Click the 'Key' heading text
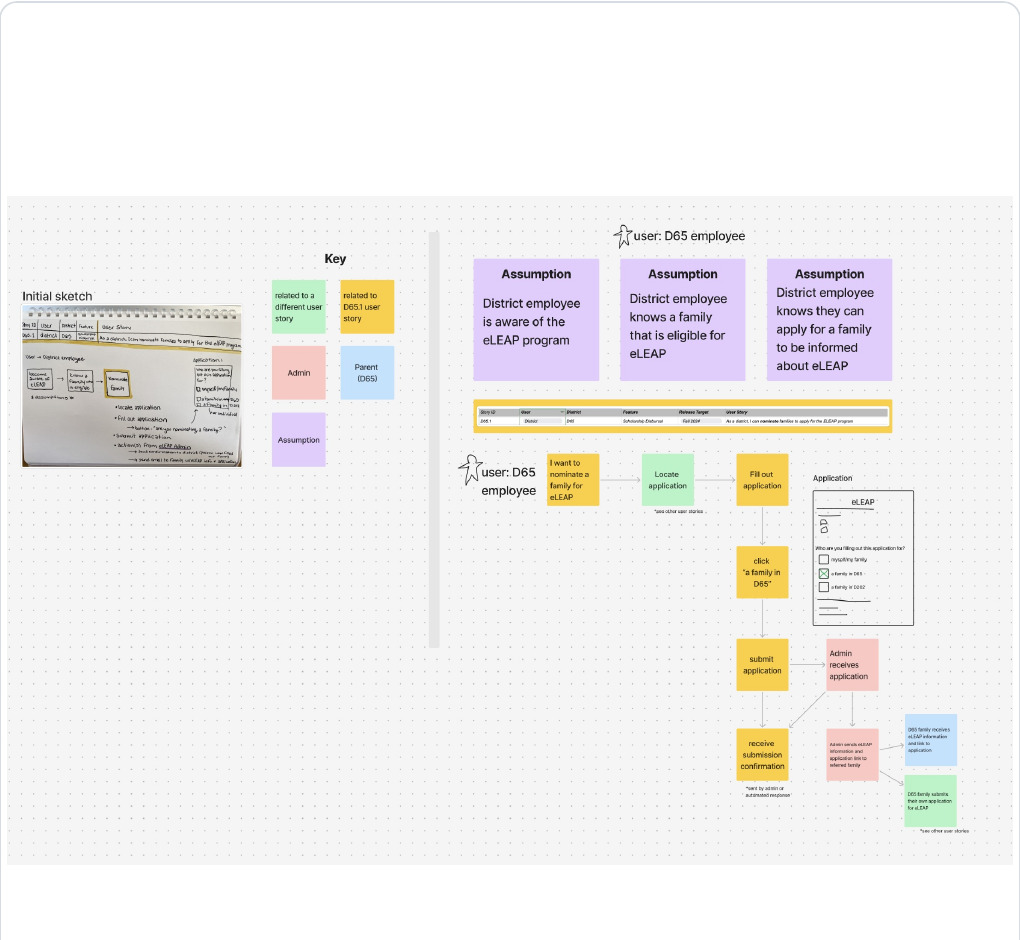The height and width of the screenshot is (940, 1020). (x=335, y=259)
